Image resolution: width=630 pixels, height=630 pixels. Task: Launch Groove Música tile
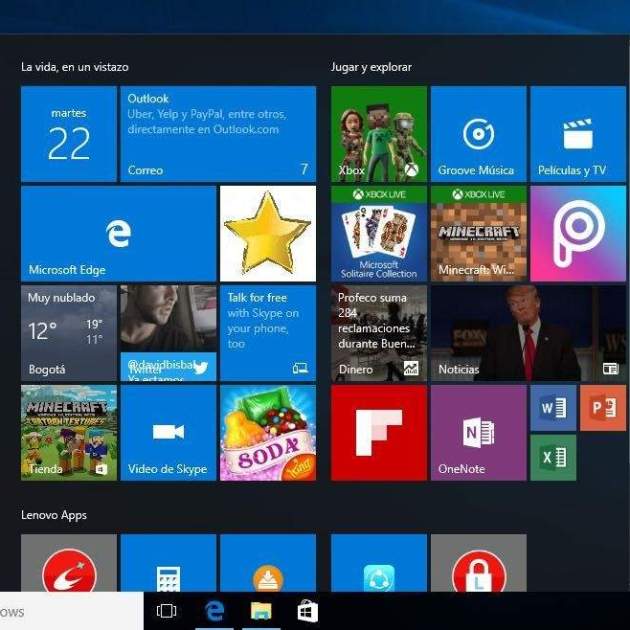pyautogui.click(x=479, y=134)
